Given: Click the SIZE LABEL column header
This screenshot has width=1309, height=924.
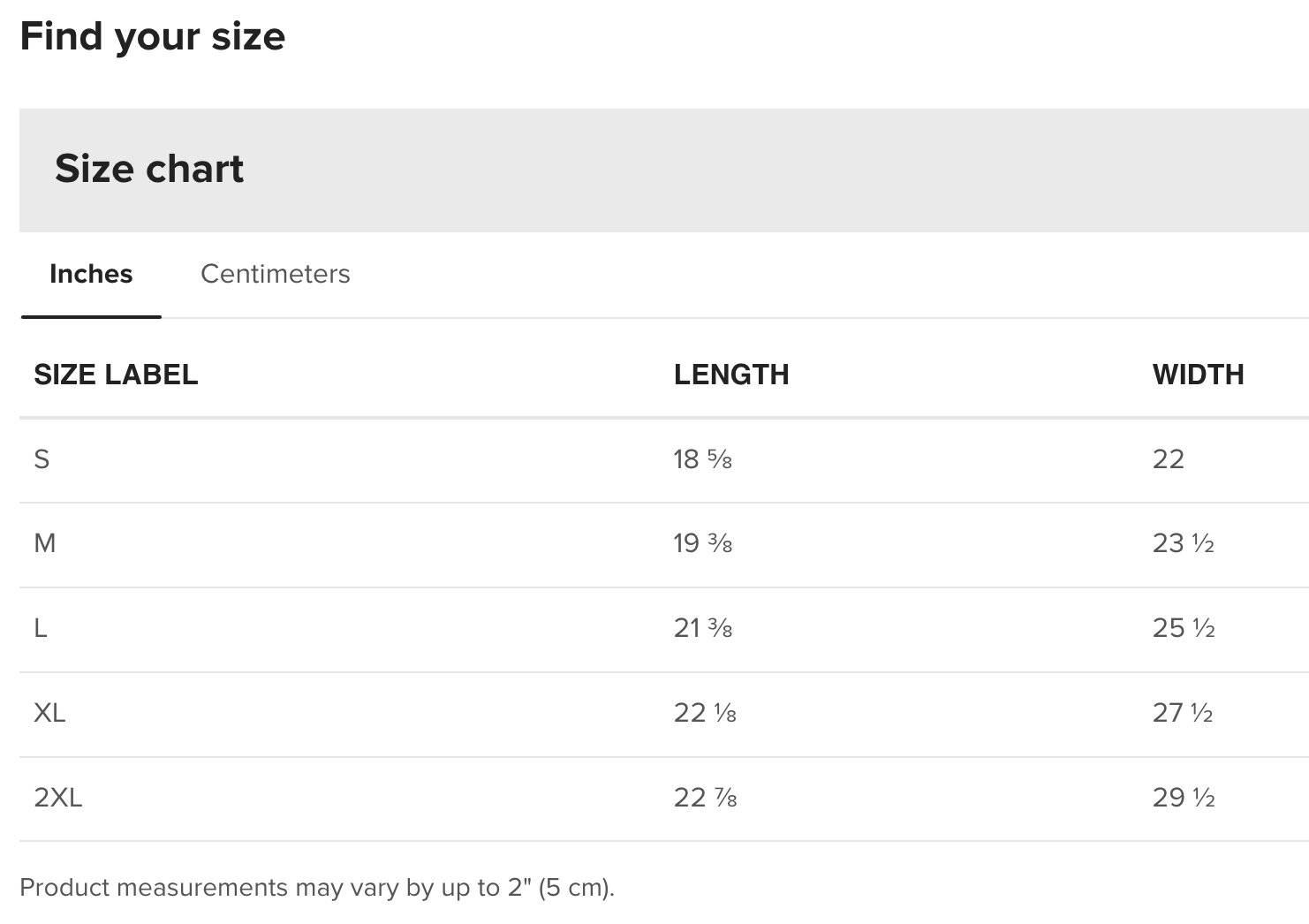Looking at the screenshot, I should (x=116, y=375).
